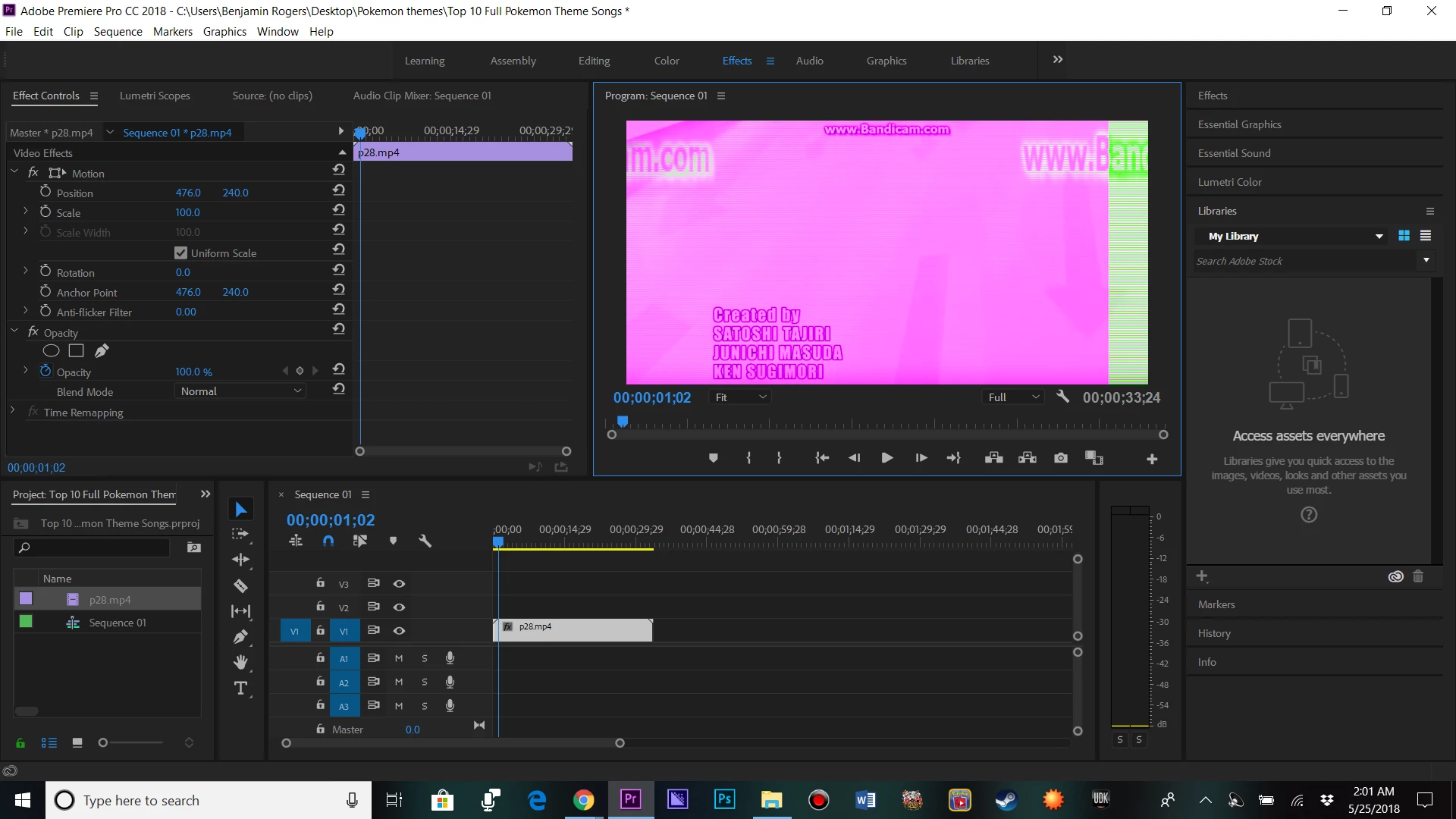The height and width of the screenshot is (819, 1456).
Task: Open the Sequence menu
Action: tap(118, 31)
